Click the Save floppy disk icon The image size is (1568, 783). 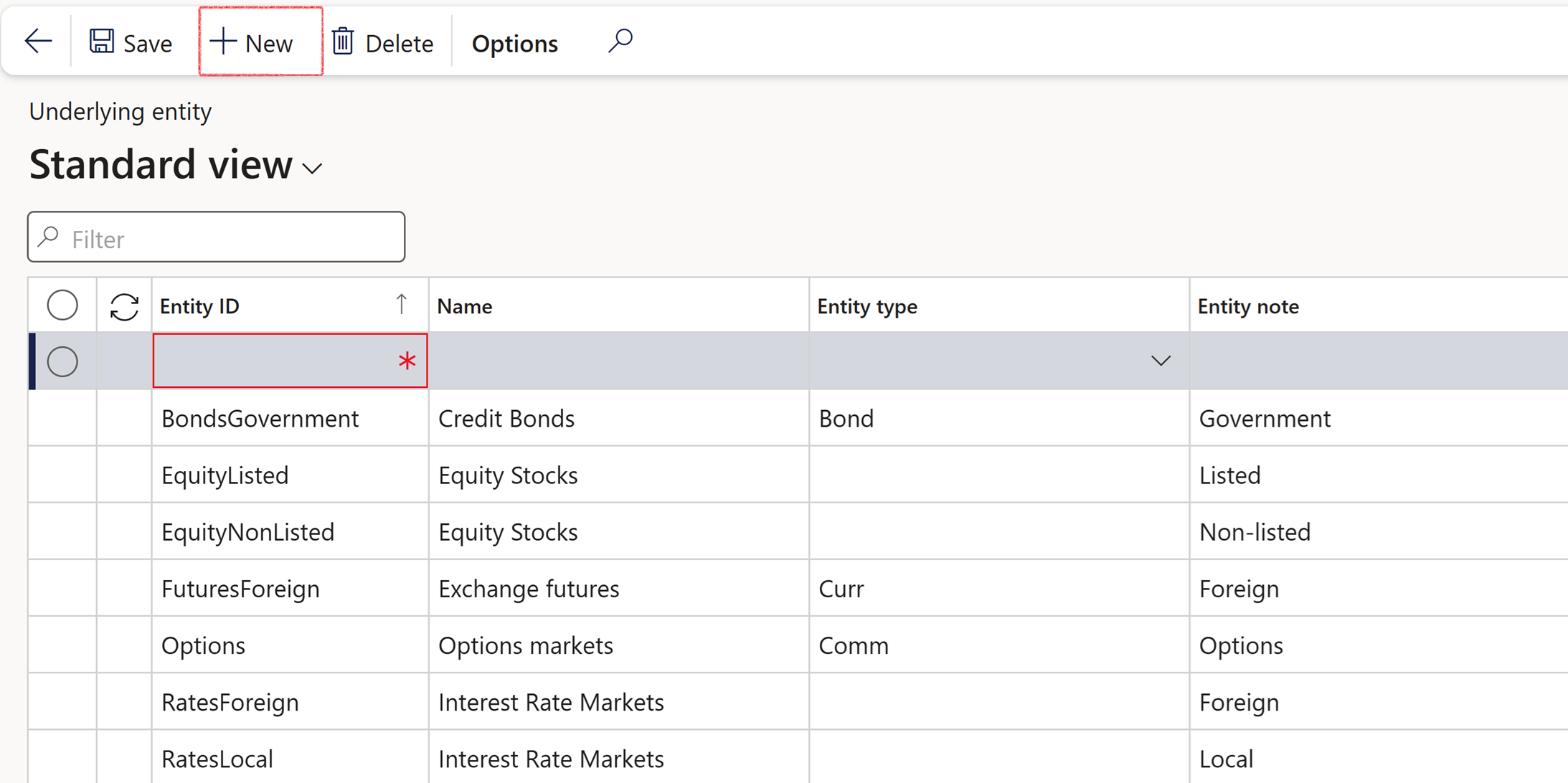(101, 42)
